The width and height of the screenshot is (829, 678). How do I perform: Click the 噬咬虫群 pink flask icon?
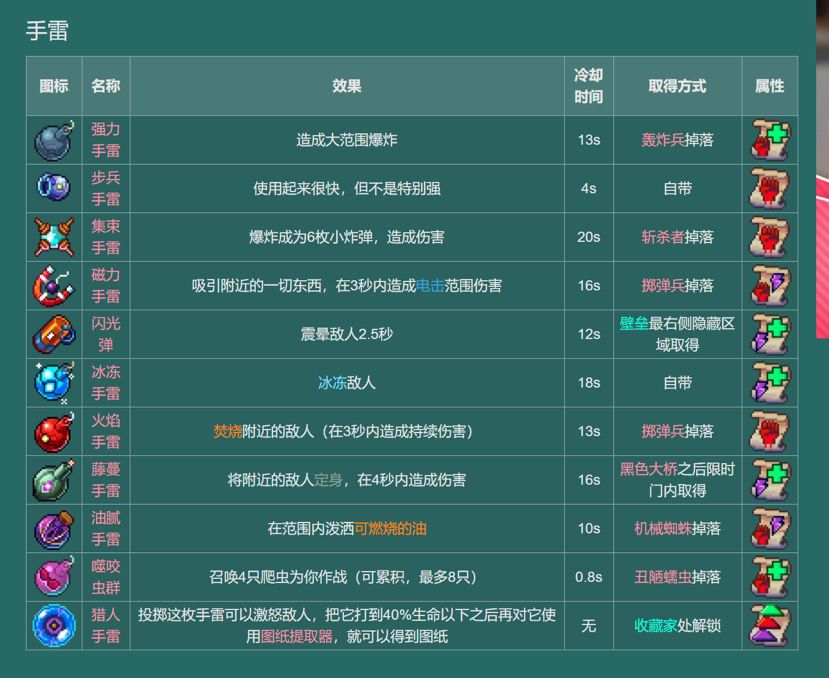pyautogui.click(x=54, y=576)
